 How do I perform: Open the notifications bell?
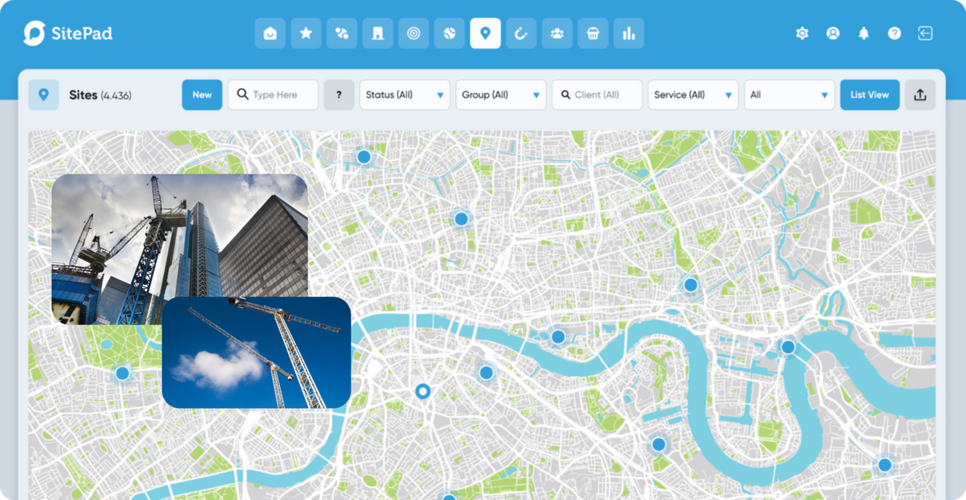[863, 33]
